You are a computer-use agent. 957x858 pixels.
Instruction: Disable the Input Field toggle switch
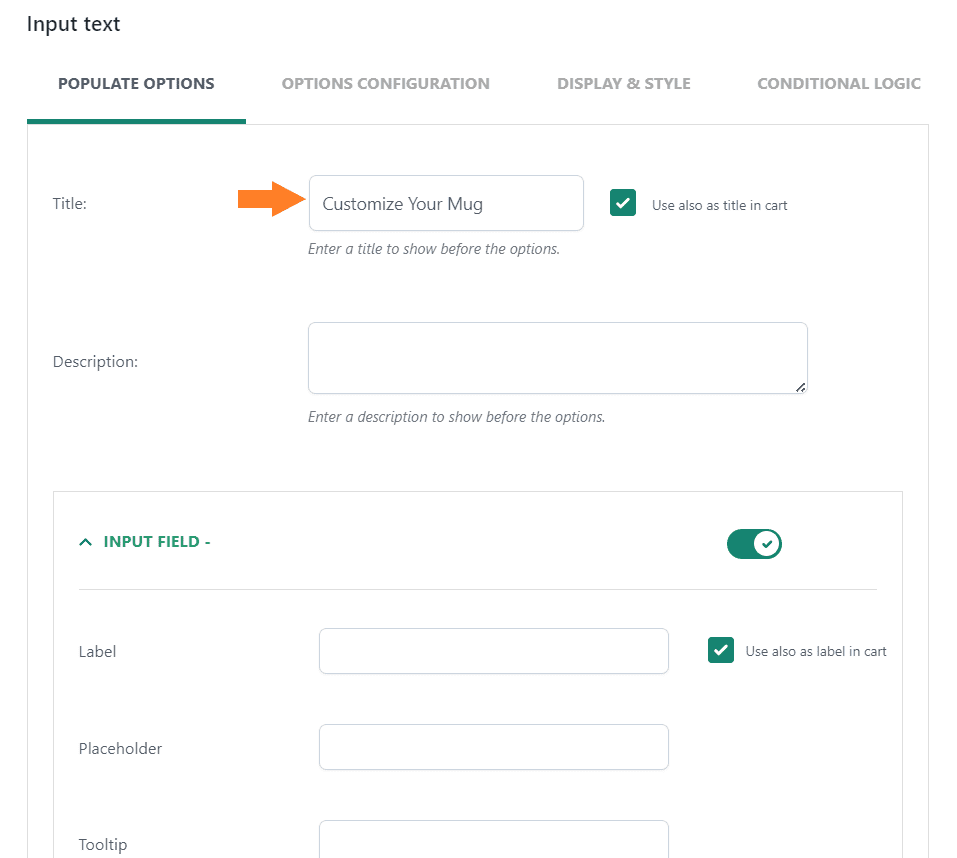(754, 544)
